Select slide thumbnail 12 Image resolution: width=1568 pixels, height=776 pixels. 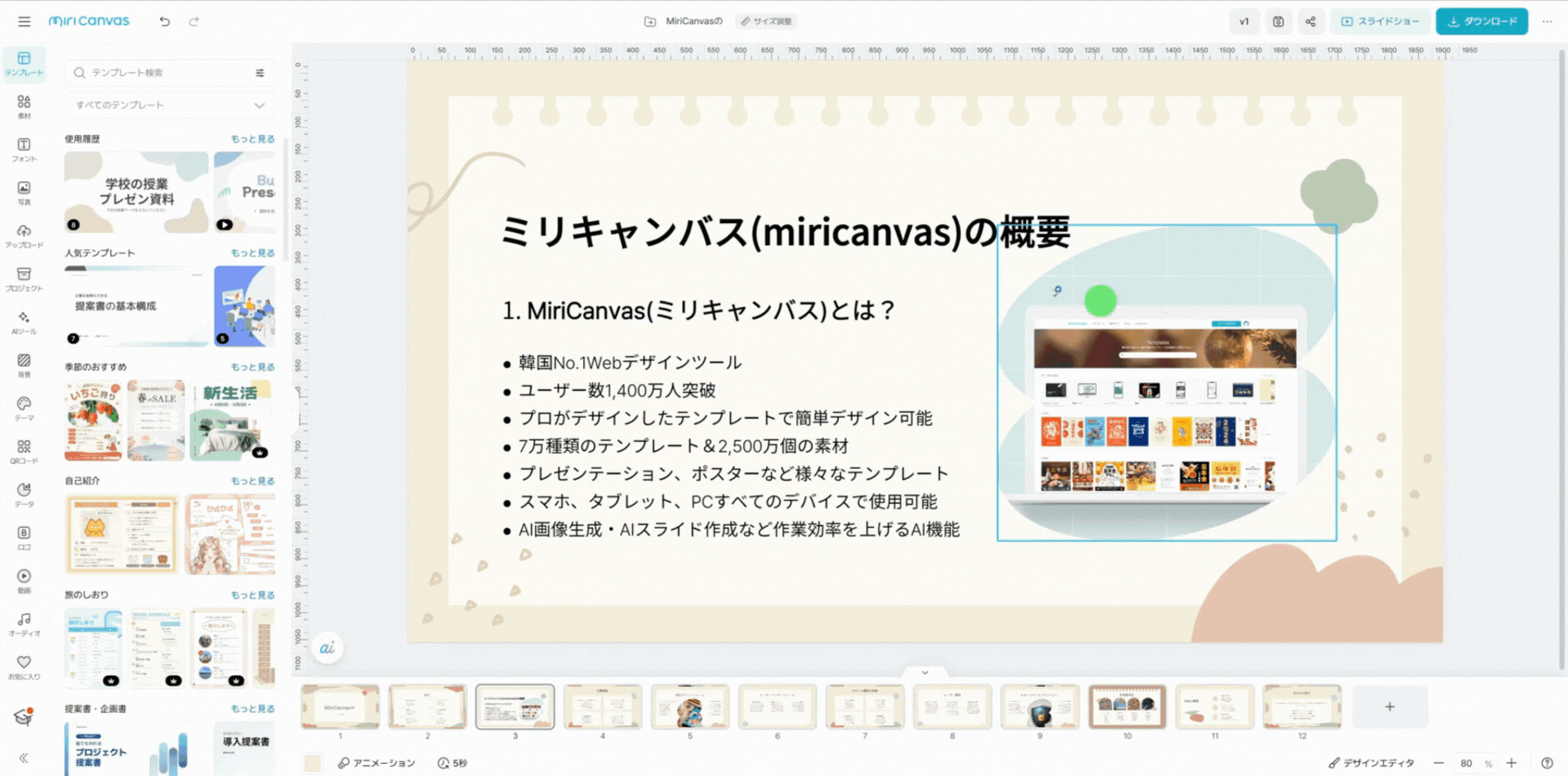[1302, 707]
